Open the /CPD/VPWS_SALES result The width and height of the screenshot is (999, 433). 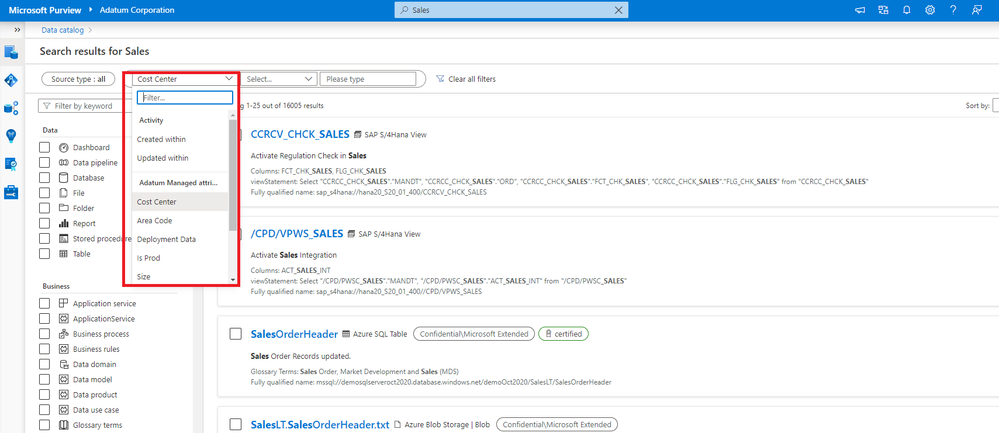point(297,234)
